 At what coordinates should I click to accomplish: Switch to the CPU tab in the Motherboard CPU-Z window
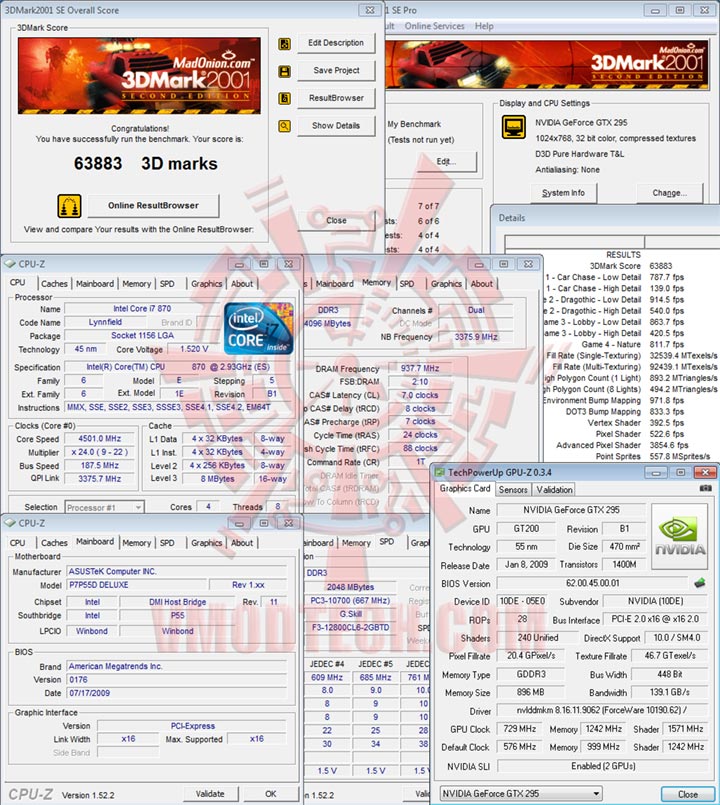click(17, 543)
